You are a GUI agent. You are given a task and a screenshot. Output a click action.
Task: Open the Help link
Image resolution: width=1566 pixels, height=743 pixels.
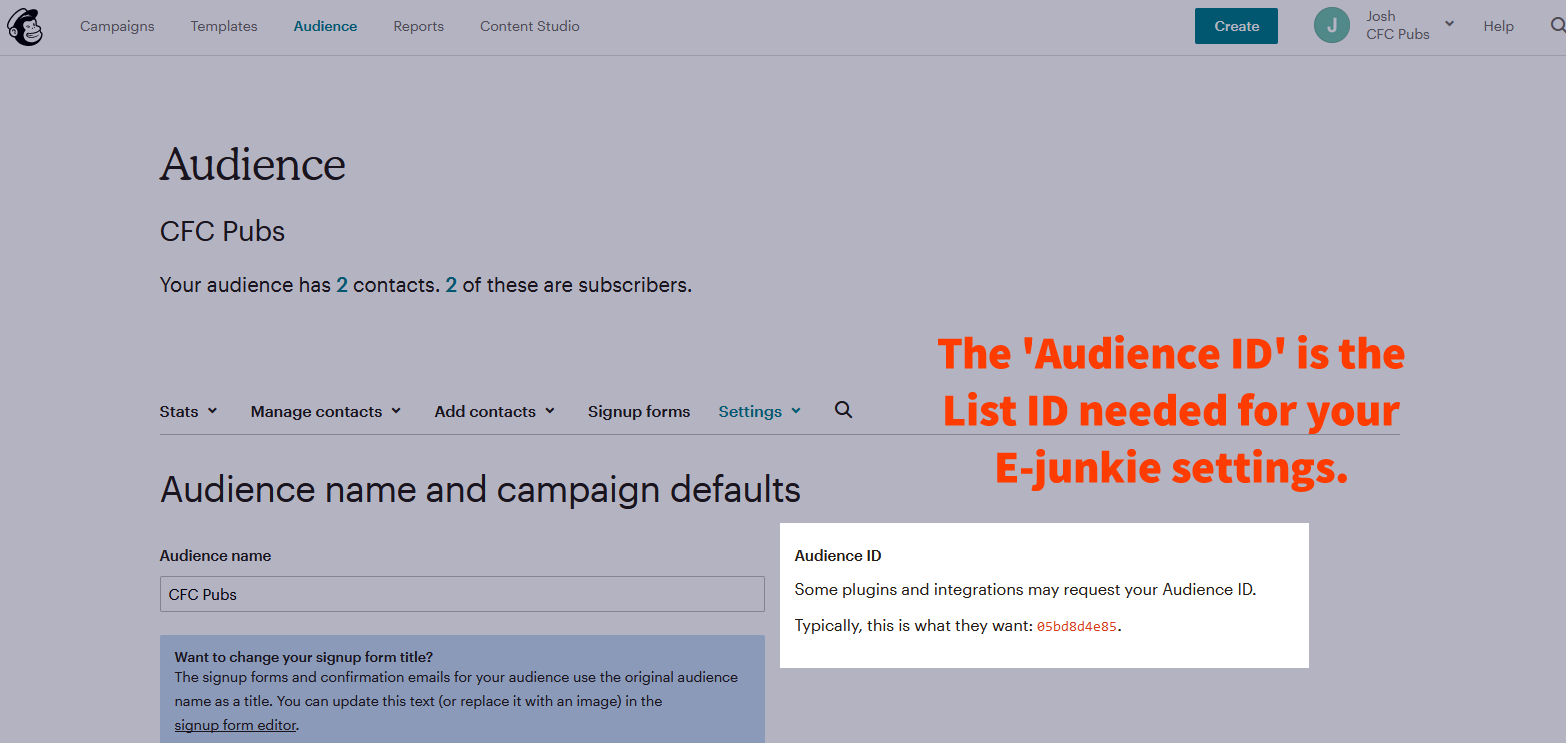click(1498, 26)
